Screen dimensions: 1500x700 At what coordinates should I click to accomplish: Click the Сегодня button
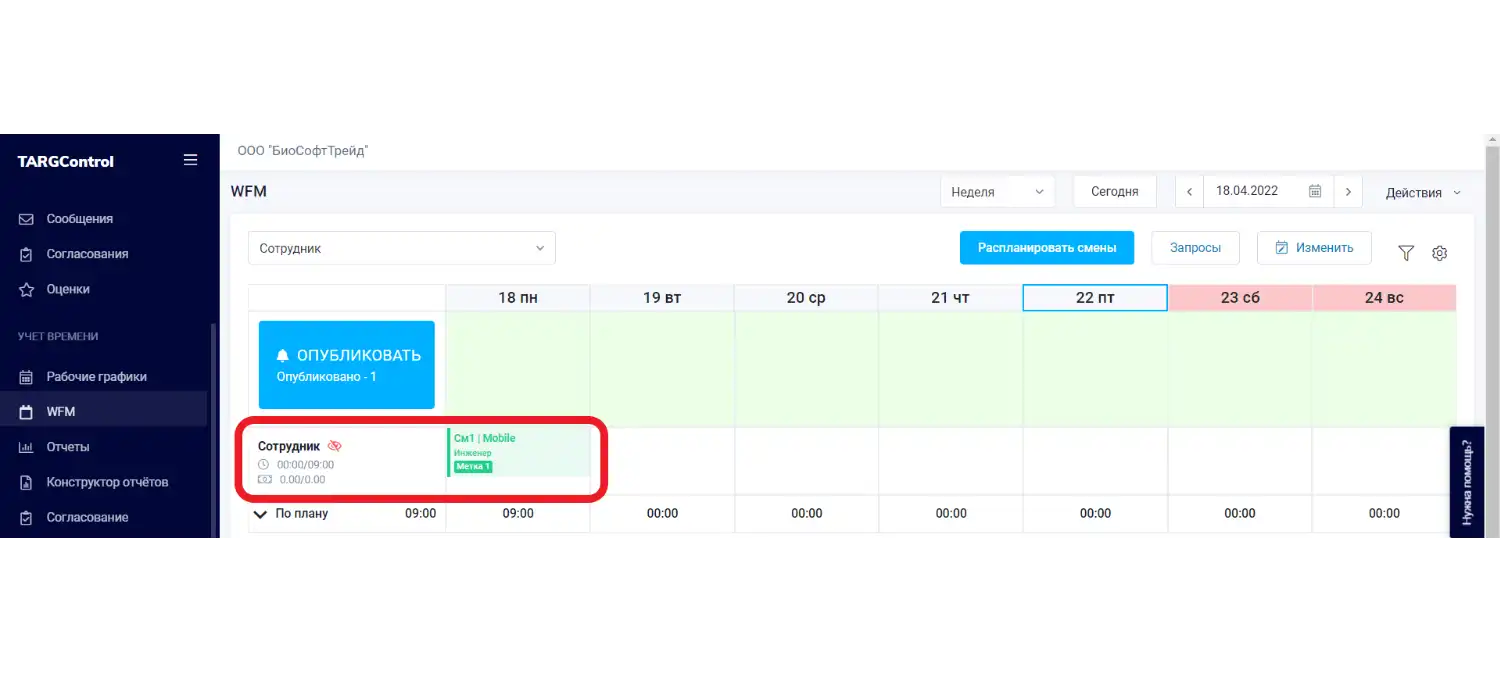pos(1115,191)
